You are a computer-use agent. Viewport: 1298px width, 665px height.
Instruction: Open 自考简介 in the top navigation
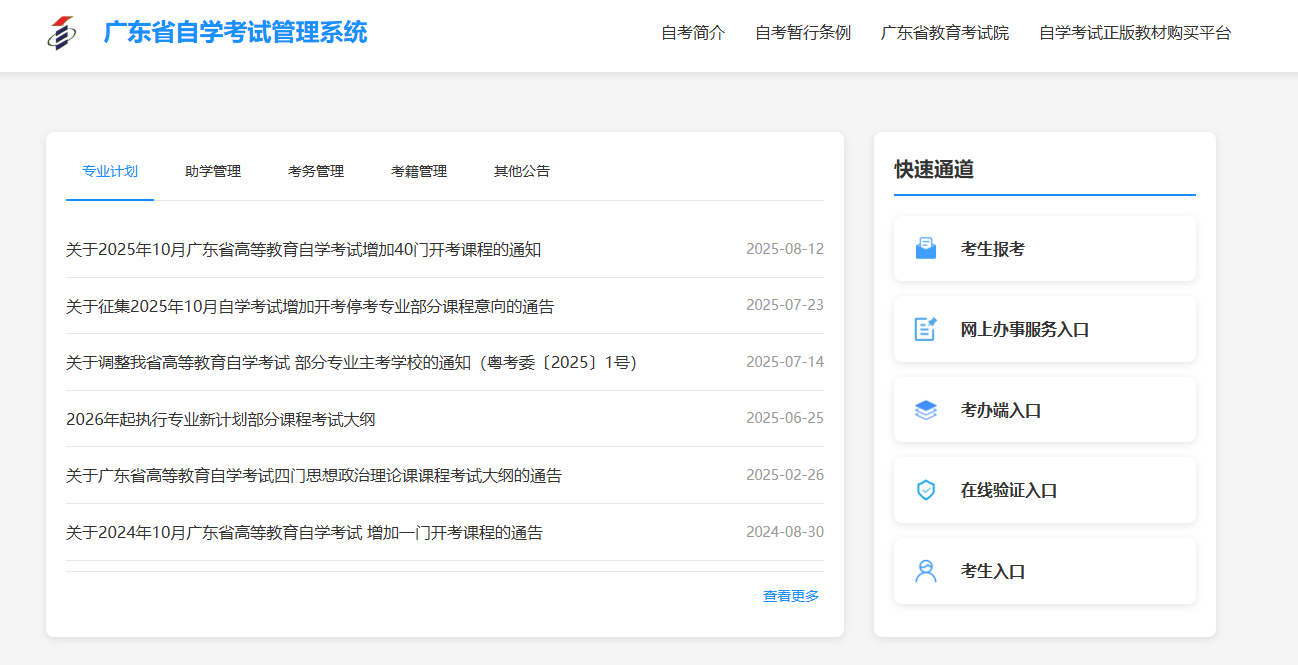tap(693, 33)
